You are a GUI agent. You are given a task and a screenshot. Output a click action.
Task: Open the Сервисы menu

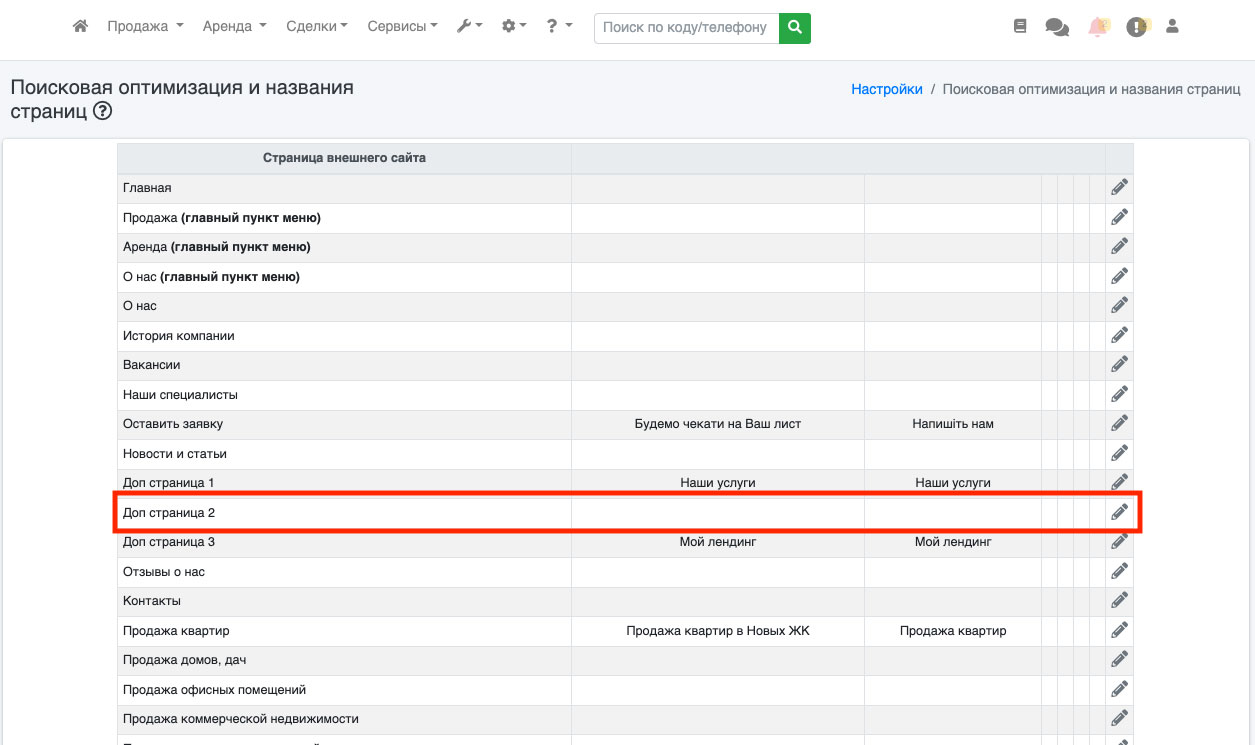(402, 27)
